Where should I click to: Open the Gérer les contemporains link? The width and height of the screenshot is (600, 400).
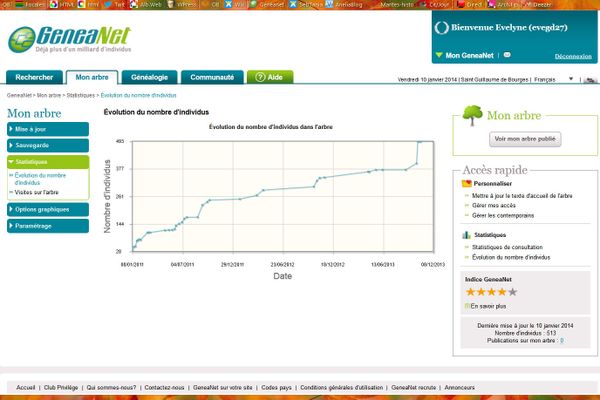[x=503, y=216]
